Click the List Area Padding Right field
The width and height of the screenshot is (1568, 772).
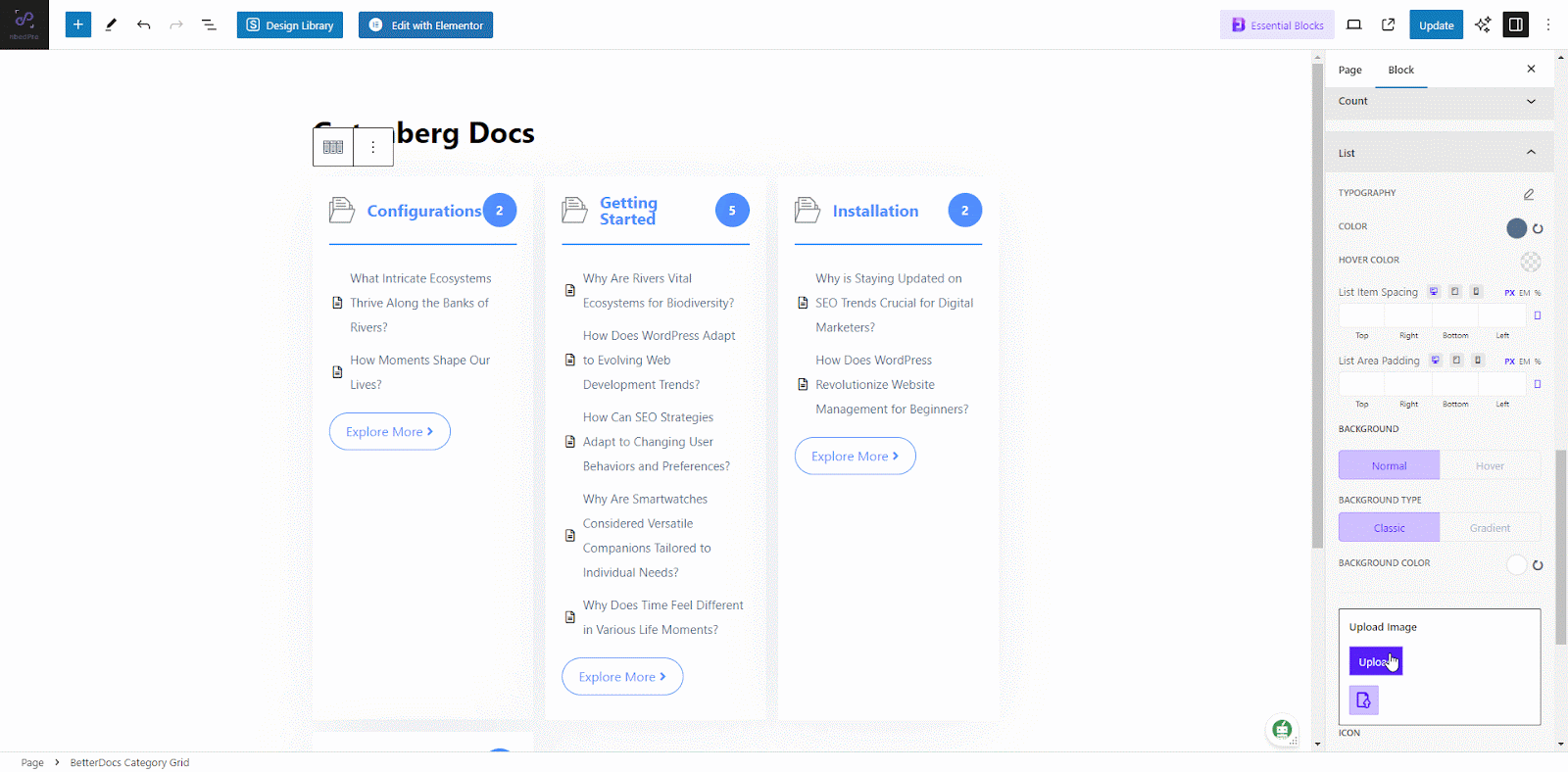point(1409,384)
